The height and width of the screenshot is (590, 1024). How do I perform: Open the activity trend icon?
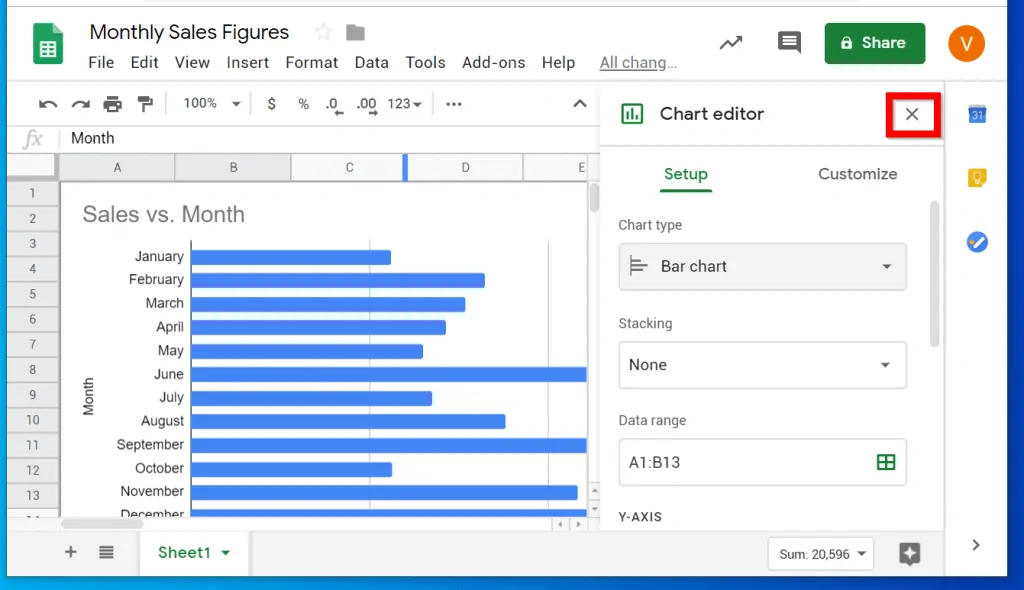tap(731, 43)
